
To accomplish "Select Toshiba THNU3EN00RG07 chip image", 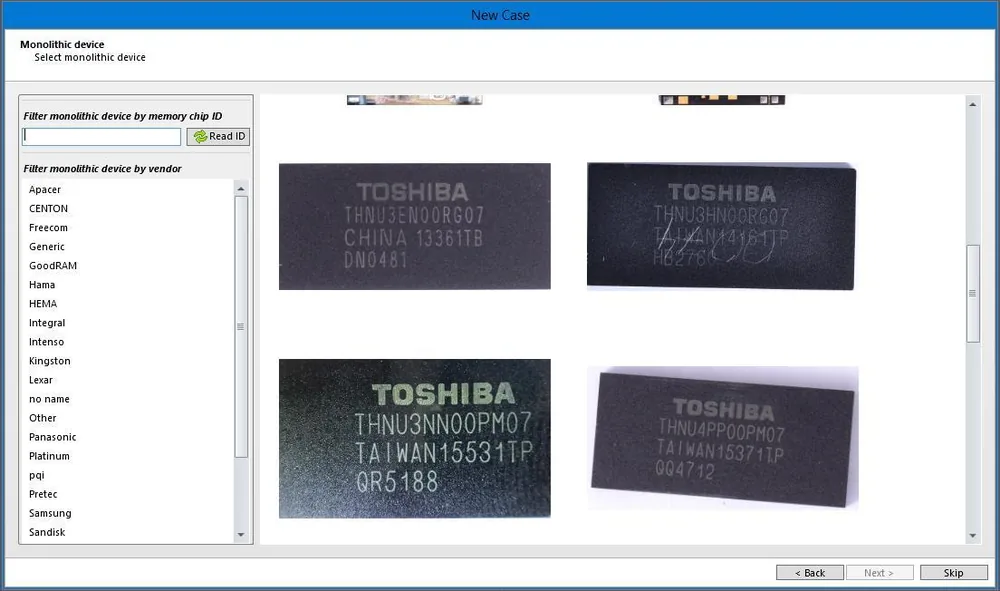I will 415,226.
